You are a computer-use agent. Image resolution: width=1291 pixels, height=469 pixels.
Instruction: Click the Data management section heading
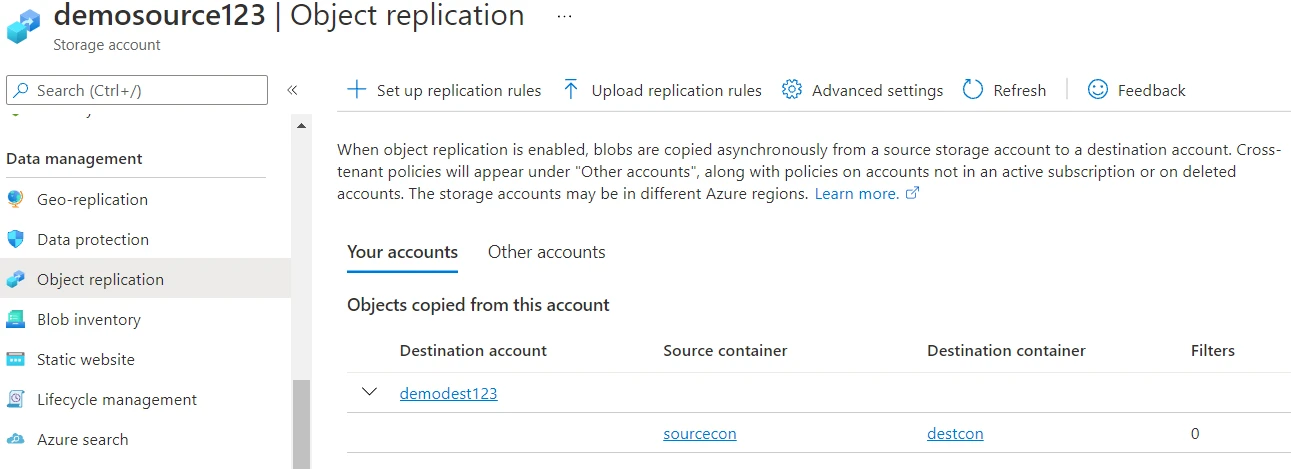(x=74, y=159)
